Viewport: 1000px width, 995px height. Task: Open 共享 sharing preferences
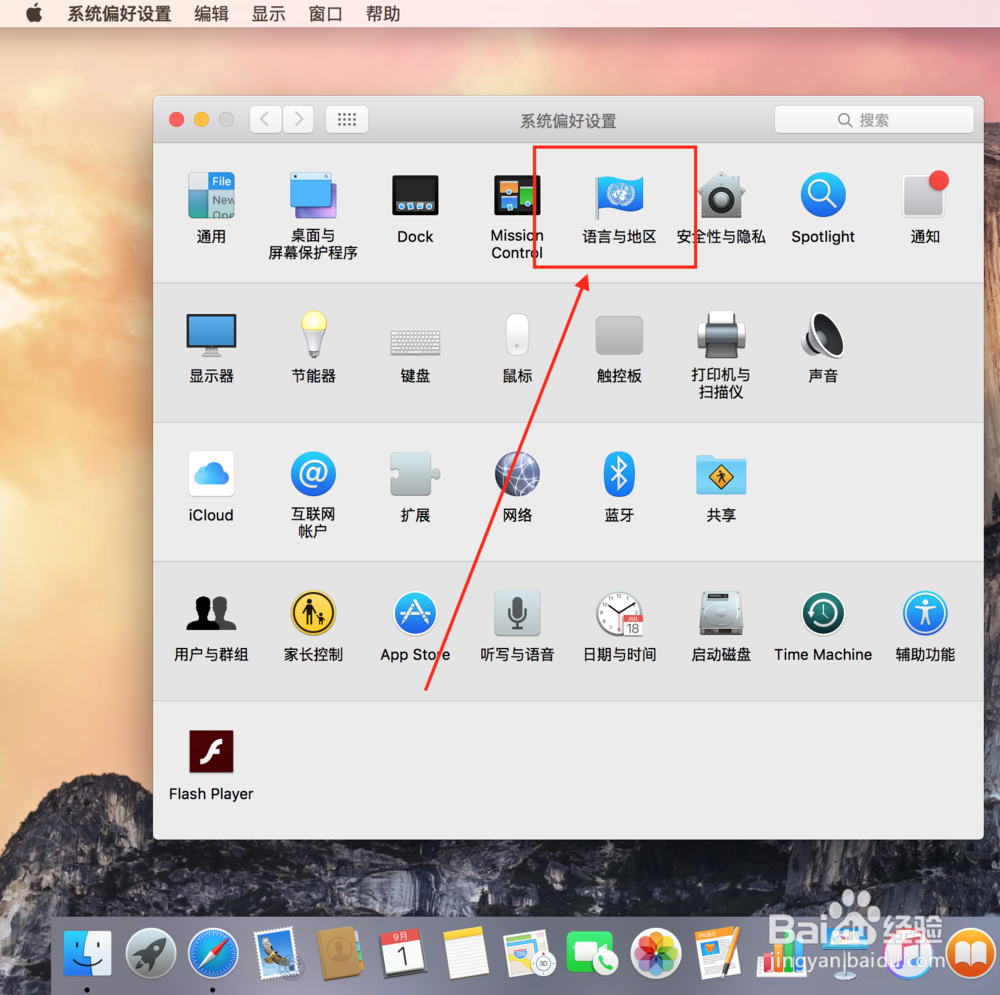click(721, 487)
